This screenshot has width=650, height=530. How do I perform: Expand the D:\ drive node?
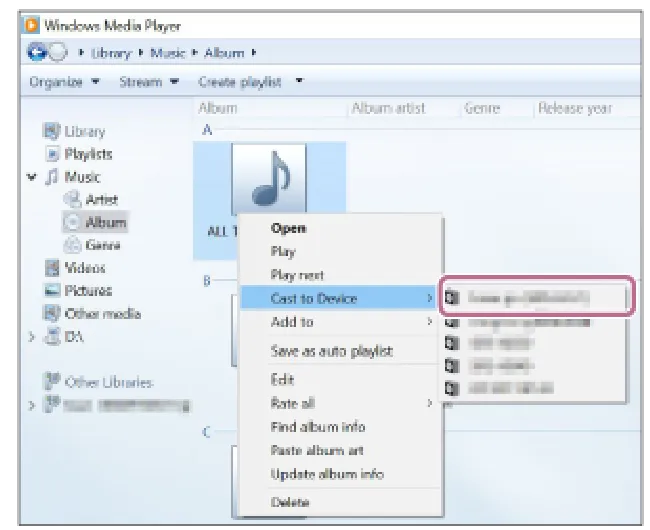coord(32,337)
